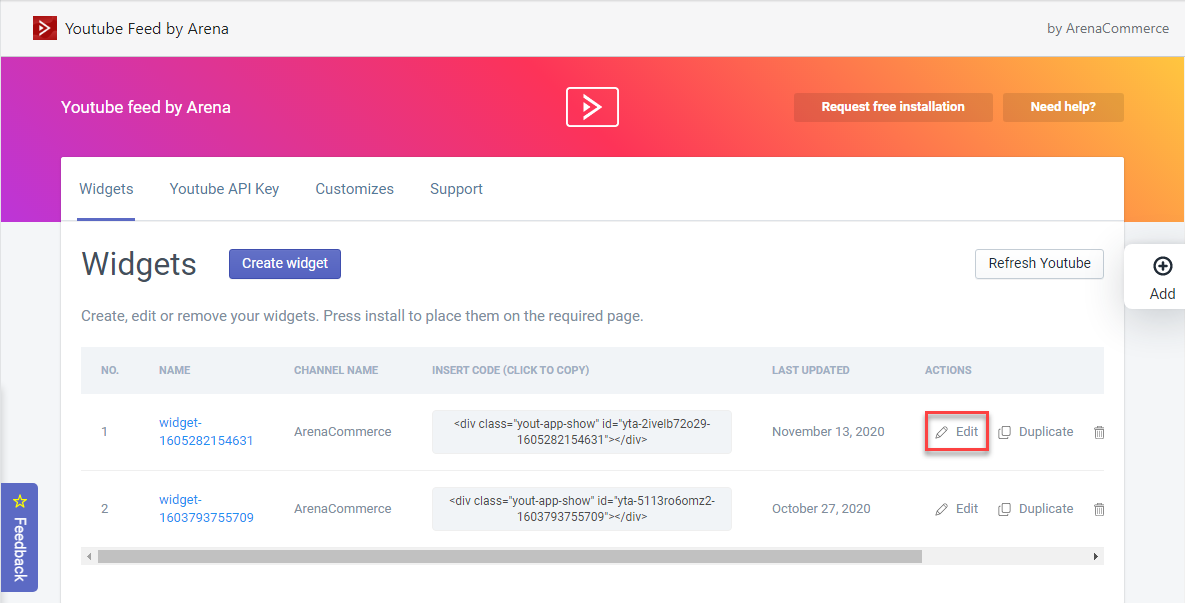Click the CHANNEL NAME column header
Screen dimensions: 1185x603
[336, 370]
